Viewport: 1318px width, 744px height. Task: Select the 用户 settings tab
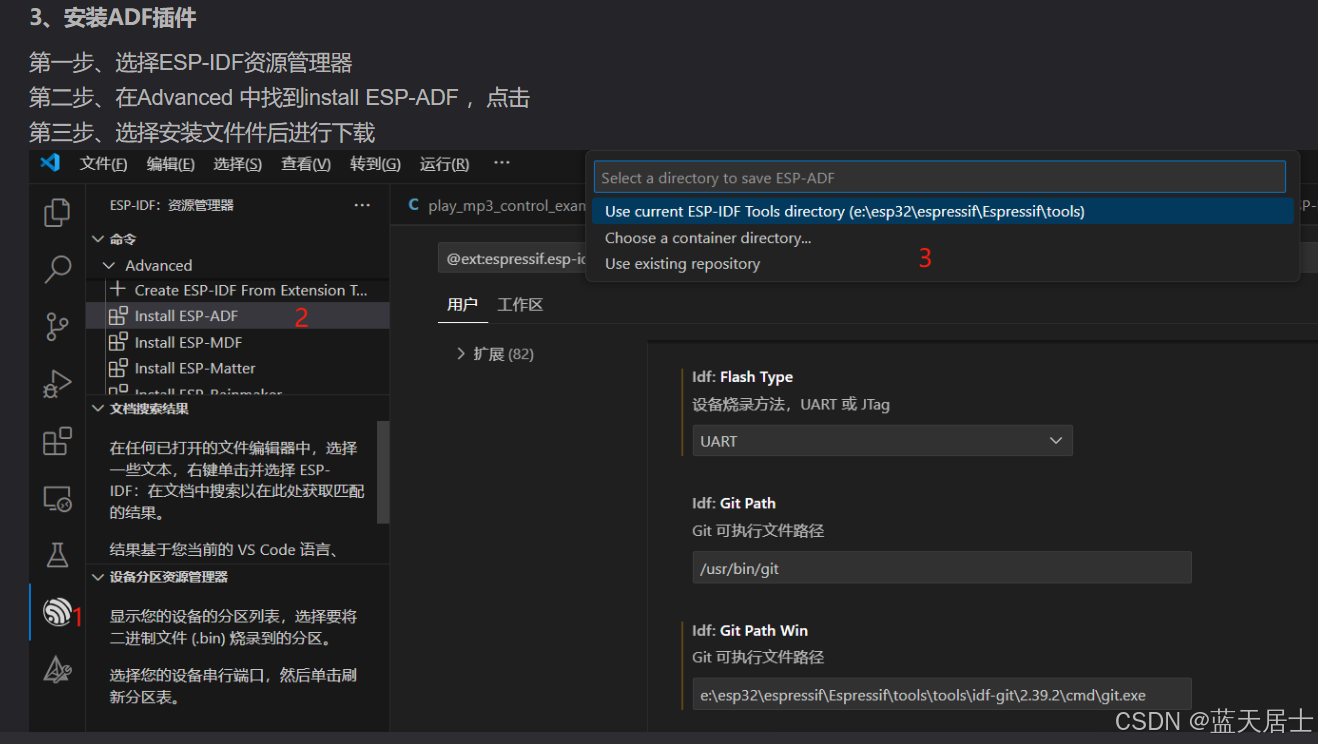tap(462, 304)
